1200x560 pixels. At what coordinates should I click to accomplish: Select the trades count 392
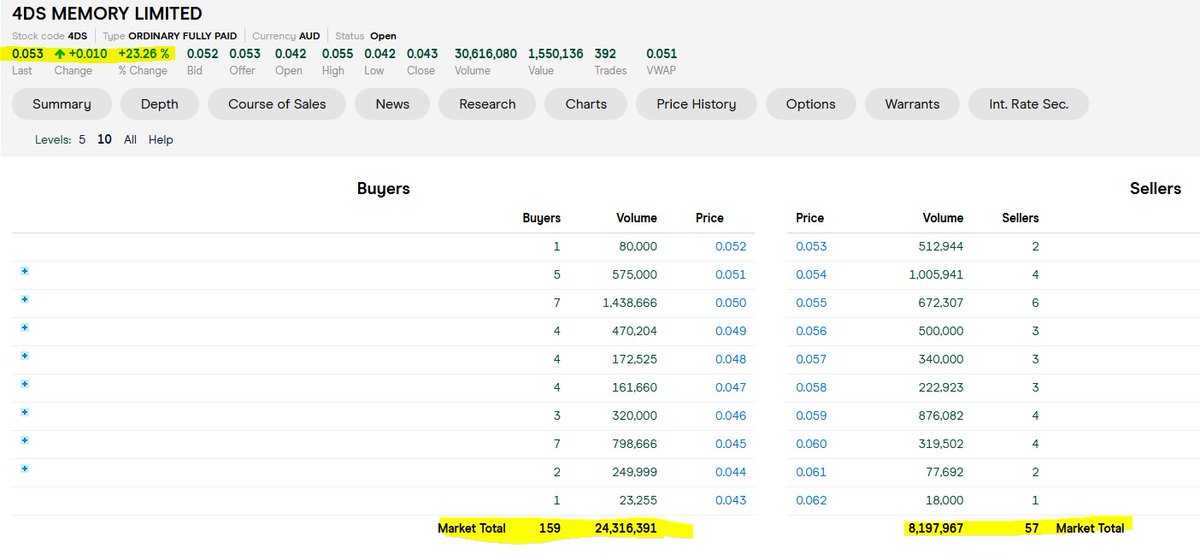pyautogui.click(x=605, y=54)
